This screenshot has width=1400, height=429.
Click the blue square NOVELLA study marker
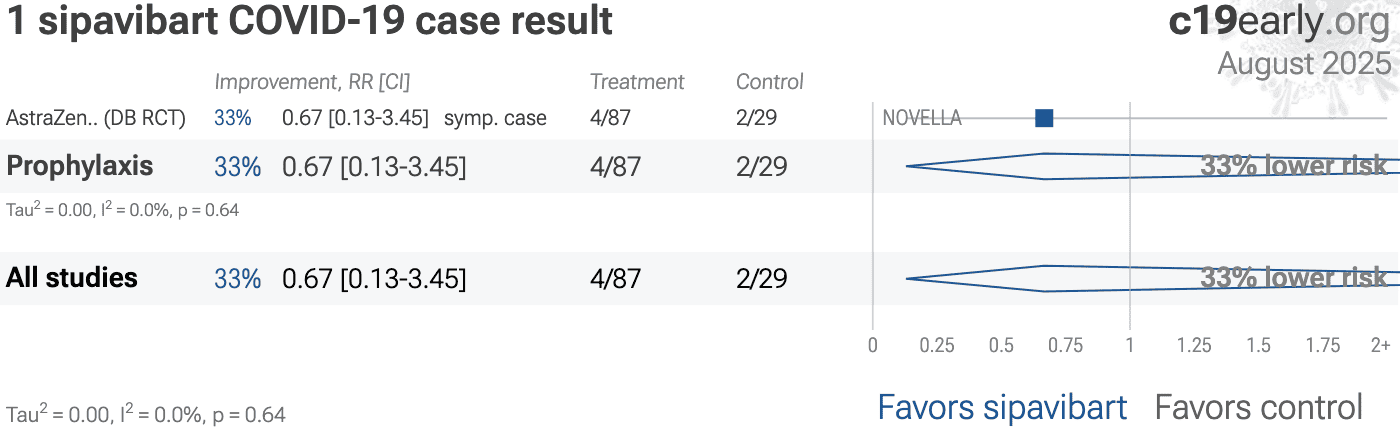click(1044, 118)
